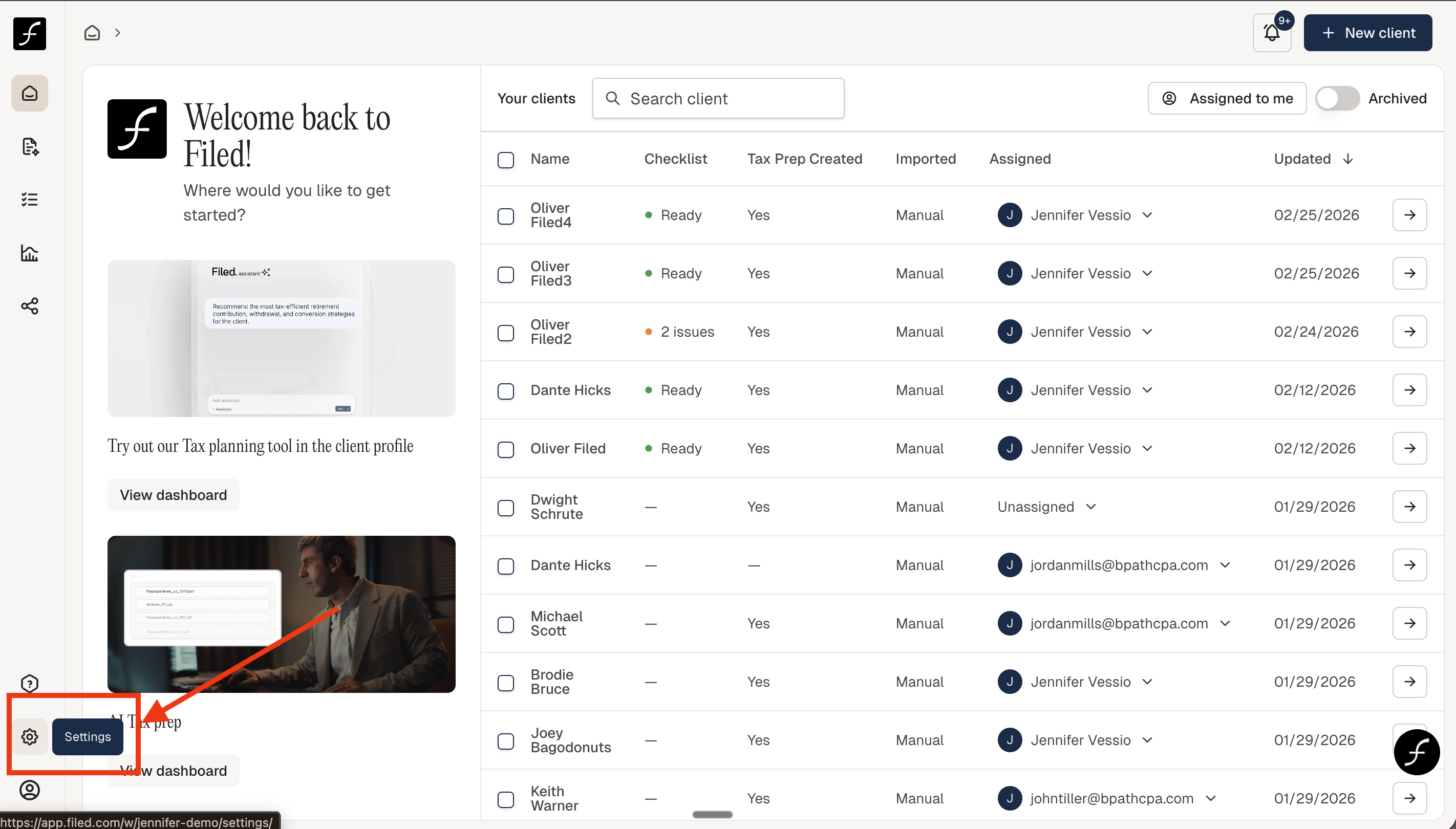
Task: Open the user profile icon in sidebar
Action: pos(30,790)
